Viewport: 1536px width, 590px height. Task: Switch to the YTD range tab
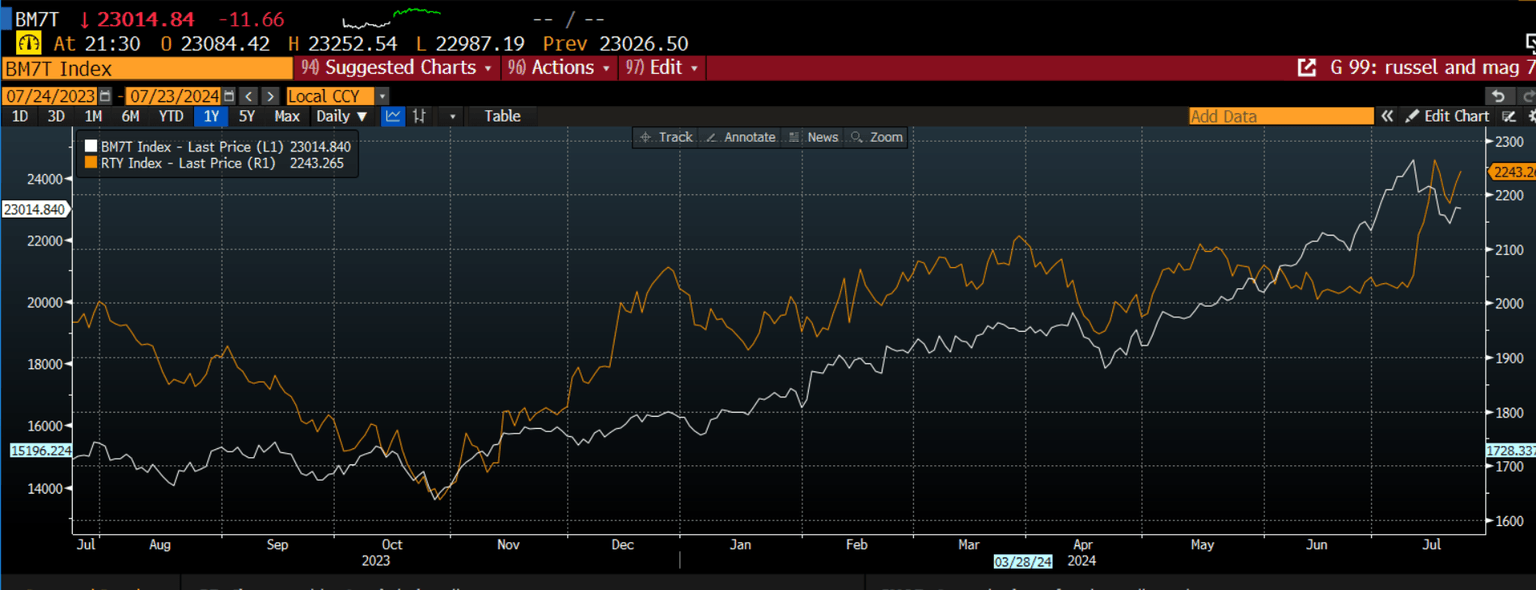[x=171, y=116]
